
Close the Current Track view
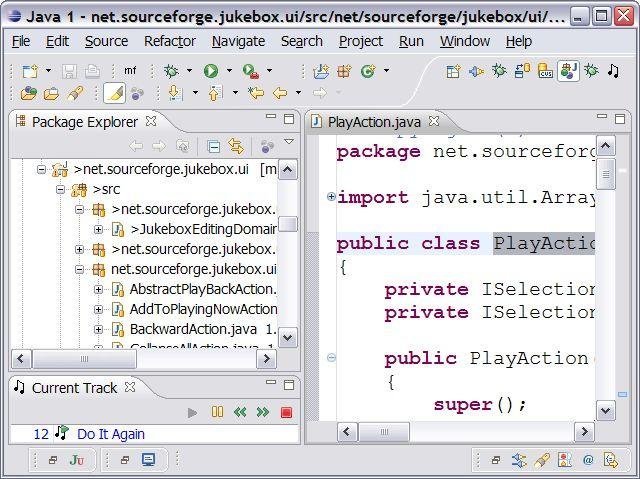pyautogui.click(x=130, y=387)
